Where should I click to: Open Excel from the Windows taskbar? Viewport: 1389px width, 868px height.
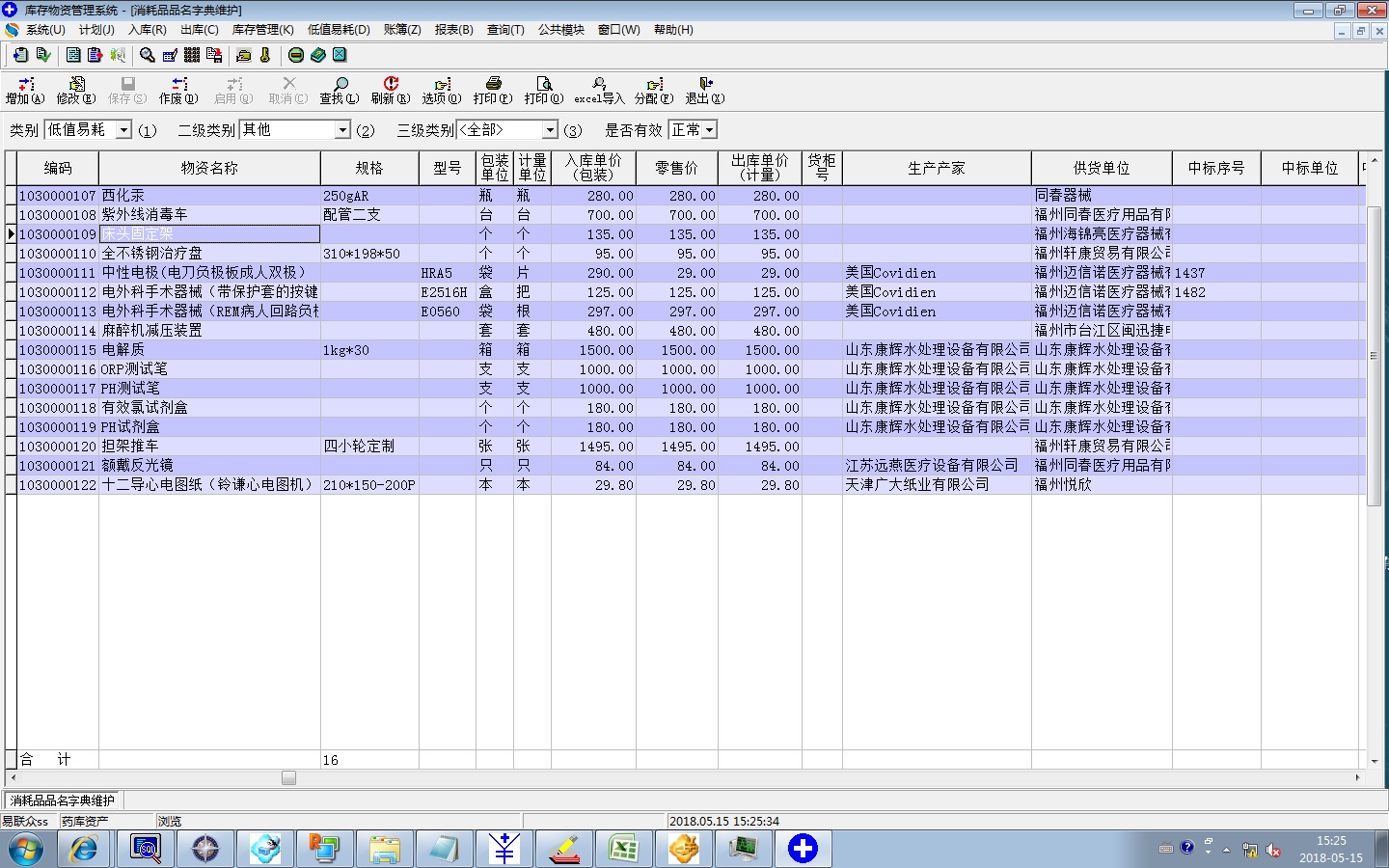[623, 849]
